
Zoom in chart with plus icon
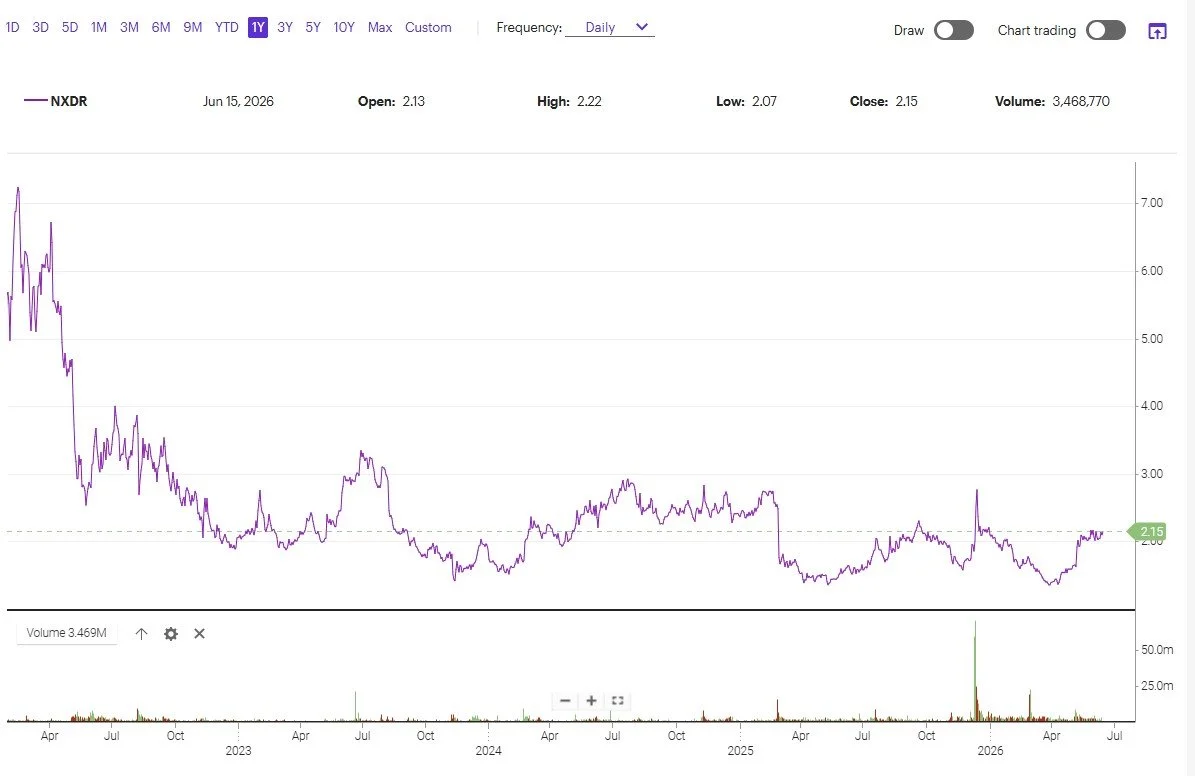(x=591, y=701)
